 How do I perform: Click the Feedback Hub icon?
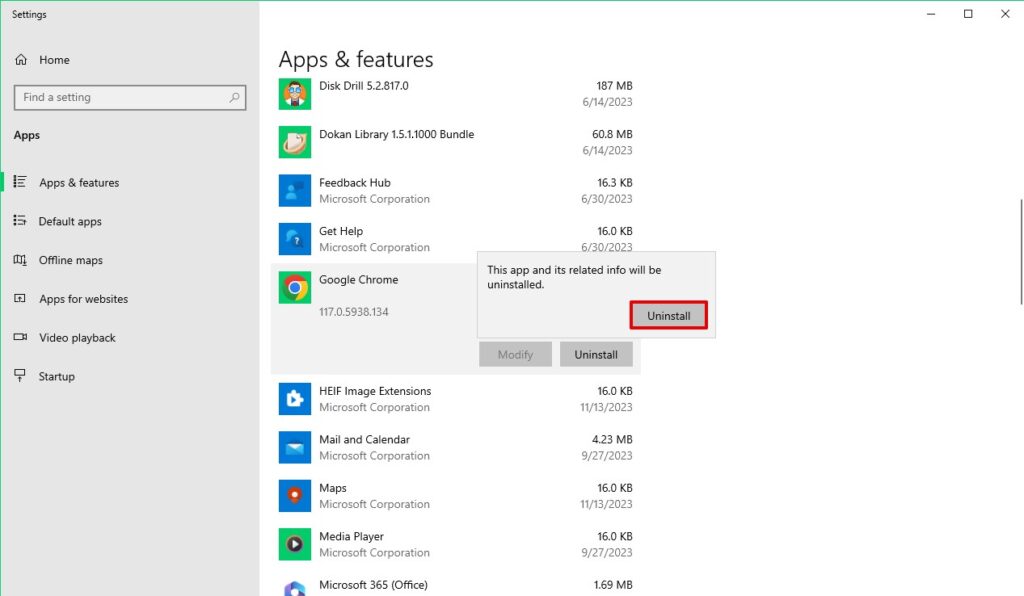[x=294, y=190]
